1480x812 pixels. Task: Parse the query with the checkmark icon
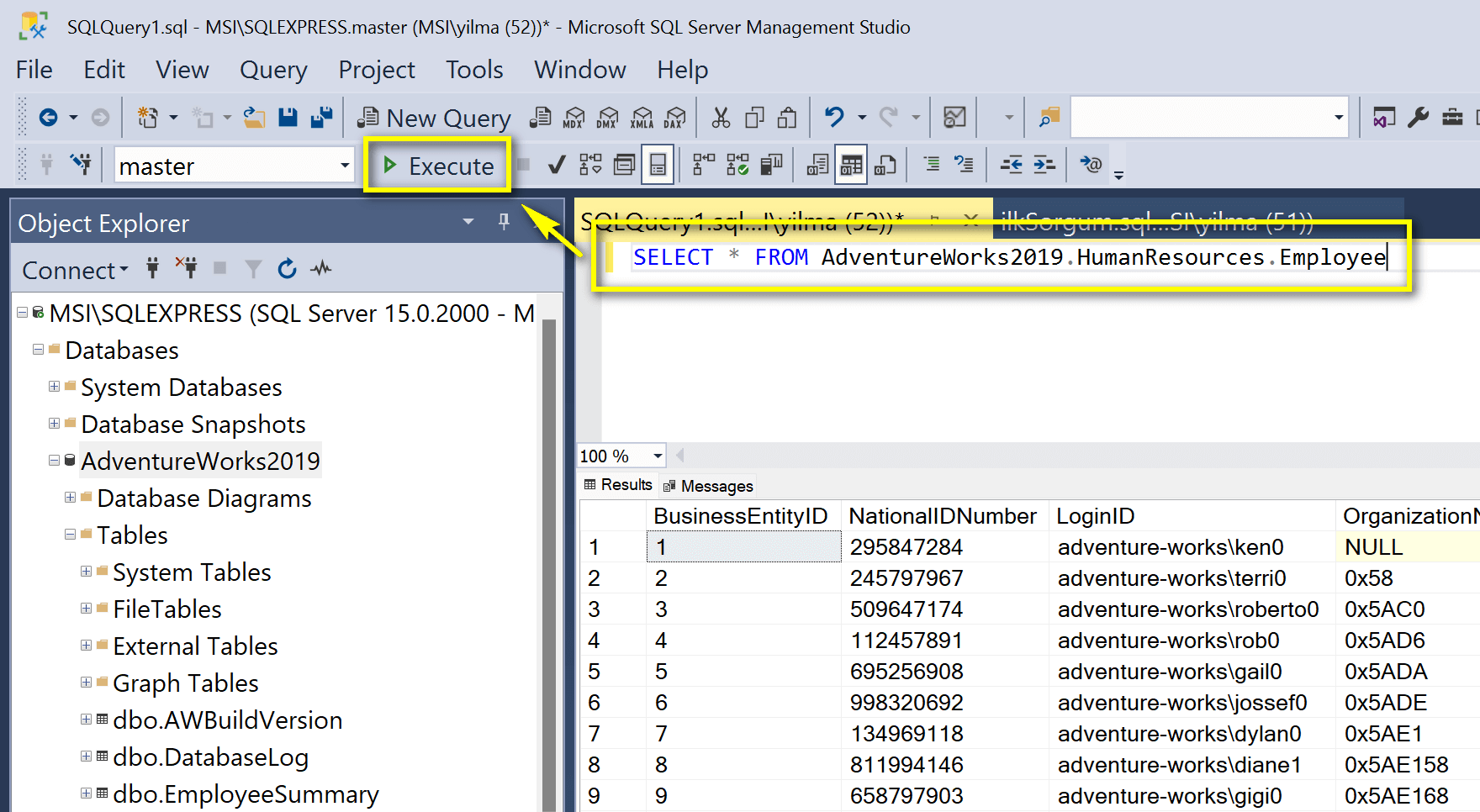(x=556, y=165)
